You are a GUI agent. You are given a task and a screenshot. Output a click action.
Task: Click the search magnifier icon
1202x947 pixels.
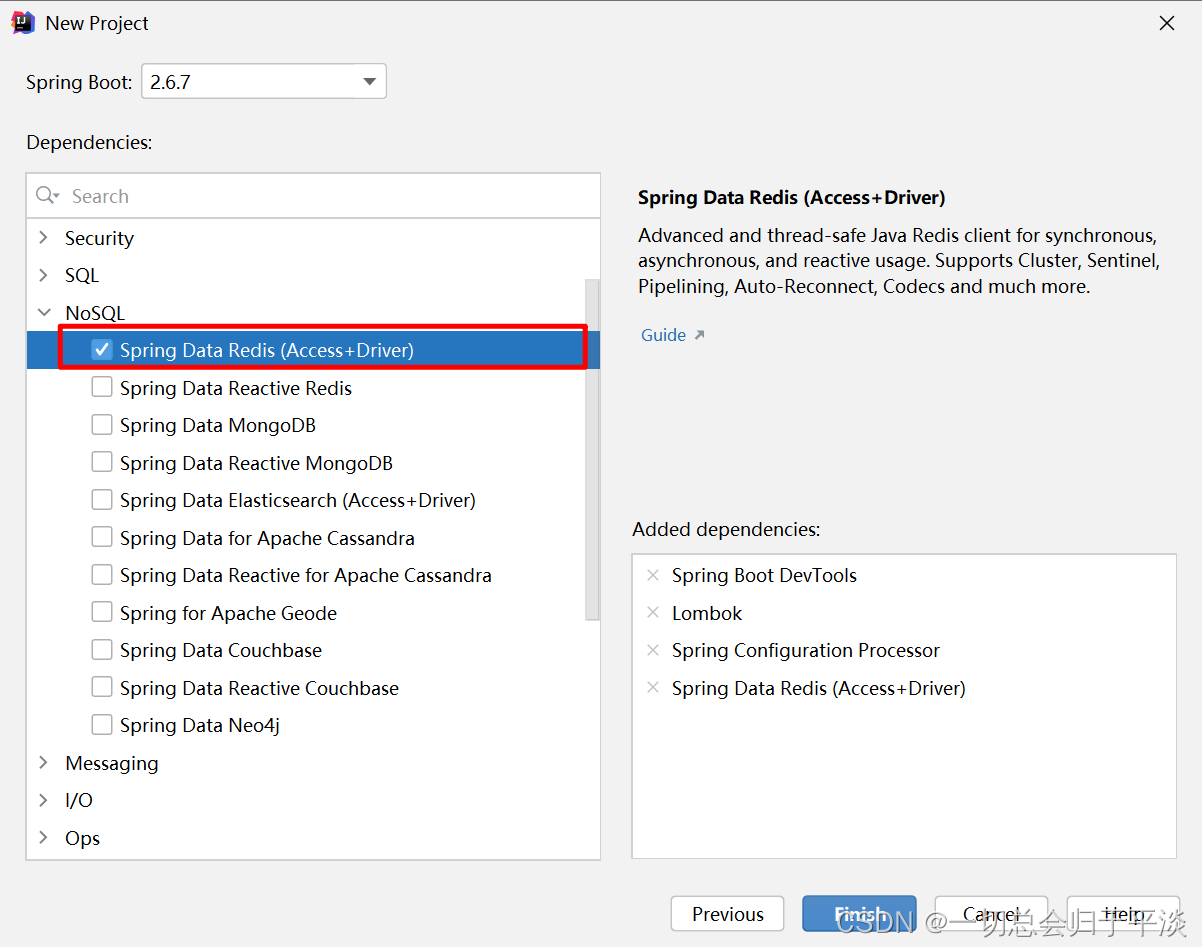point(45,195)
